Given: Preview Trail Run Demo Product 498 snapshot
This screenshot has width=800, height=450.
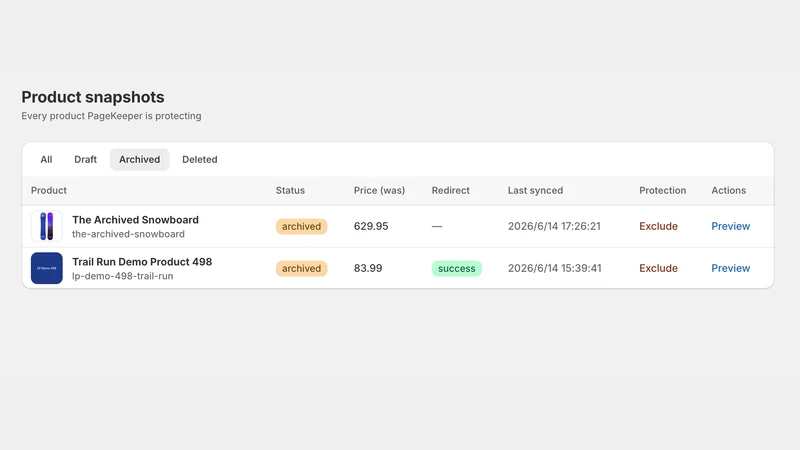Looking at the screenshot, I should point(731,268).
